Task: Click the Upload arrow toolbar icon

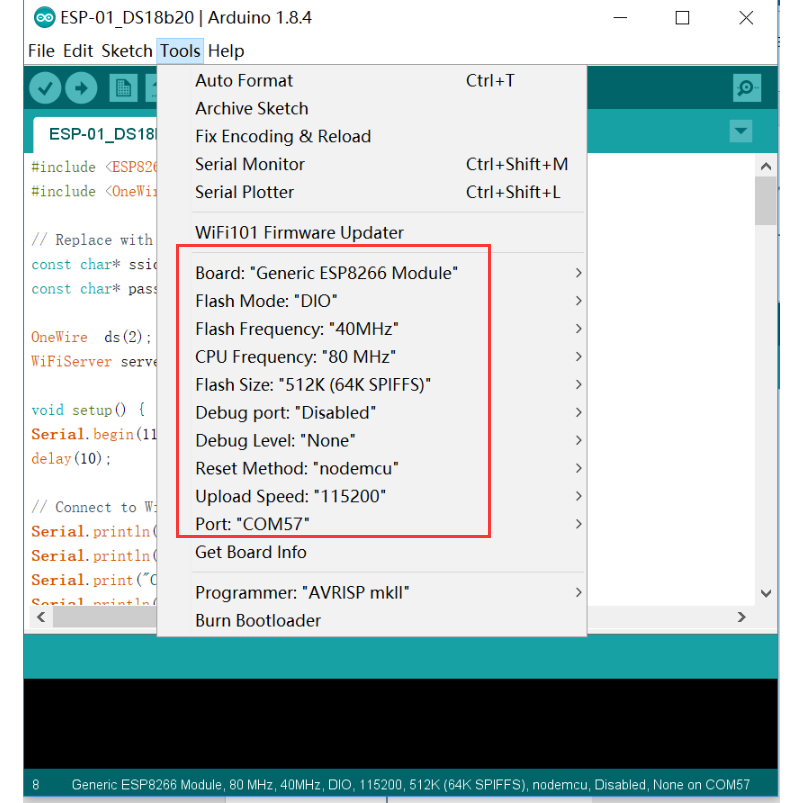Action: point(82,88)
